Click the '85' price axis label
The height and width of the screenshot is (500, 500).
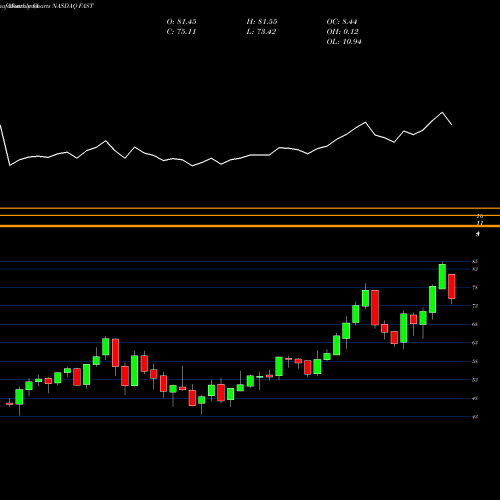pyautogui.click(x=475, y=261)
